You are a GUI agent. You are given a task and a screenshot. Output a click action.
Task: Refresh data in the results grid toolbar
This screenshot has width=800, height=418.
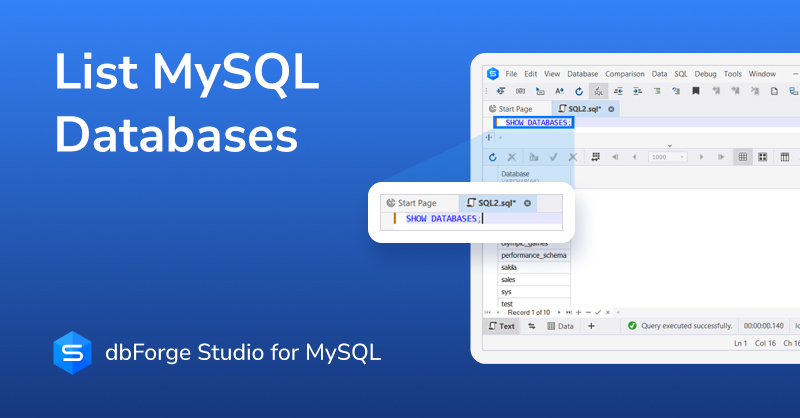pyautogui.click(x=492, y=157)
